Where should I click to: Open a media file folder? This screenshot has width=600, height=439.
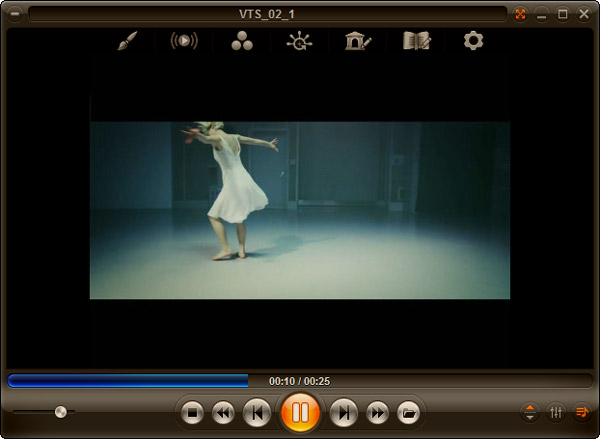pos(409,413)
